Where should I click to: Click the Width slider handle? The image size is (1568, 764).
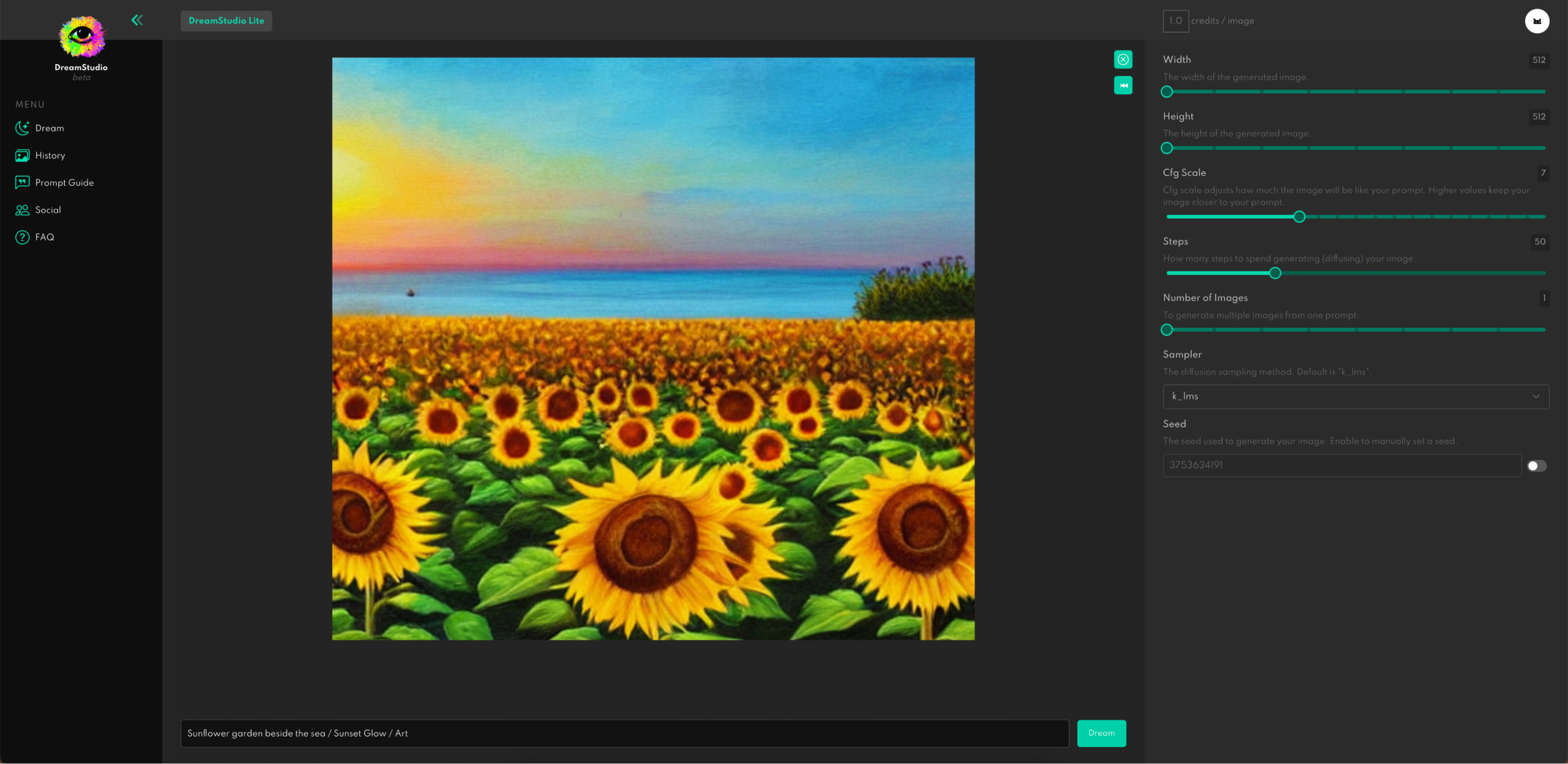coord(1167,91)
